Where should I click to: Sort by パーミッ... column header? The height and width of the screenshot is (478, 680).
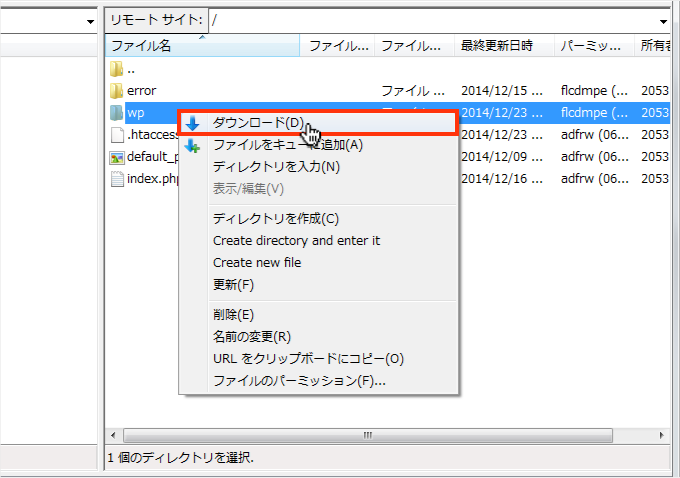coord(594,46)
